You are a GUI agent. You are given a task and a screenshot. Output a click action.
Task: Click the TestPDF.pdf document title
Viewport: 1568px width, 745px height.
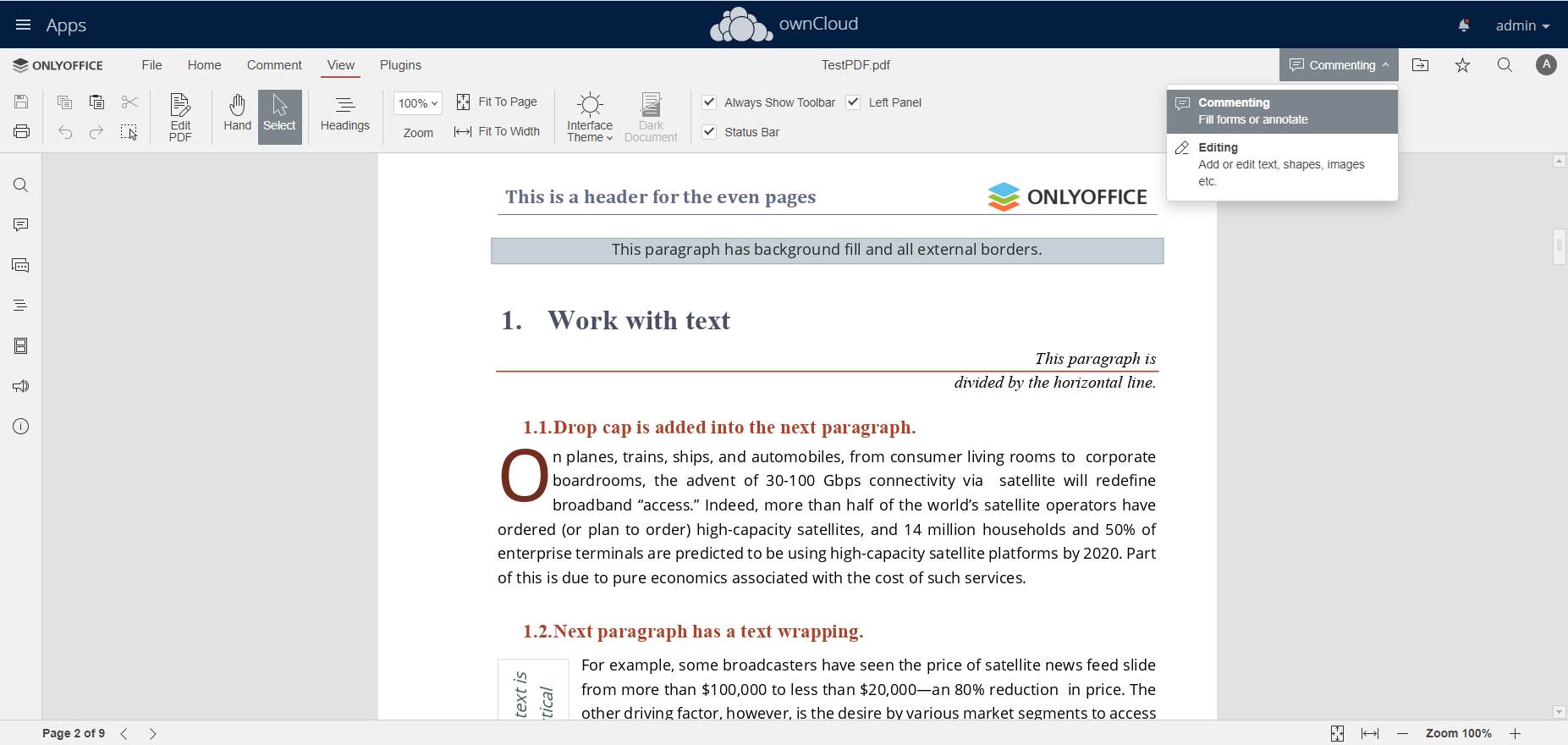(856, 65)
